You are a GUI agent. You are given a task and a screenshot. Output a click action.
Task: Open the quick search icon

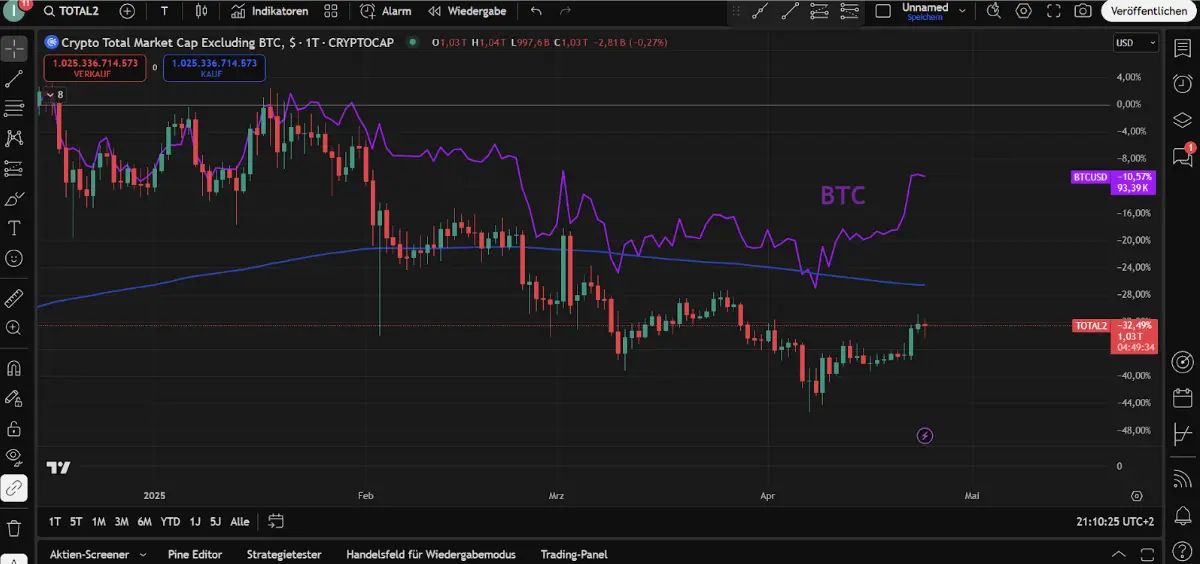994,11
